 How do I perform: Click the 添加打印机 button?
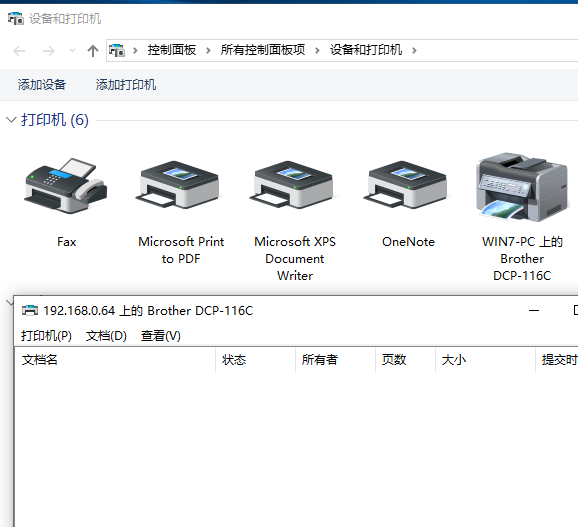coord(126,85)
